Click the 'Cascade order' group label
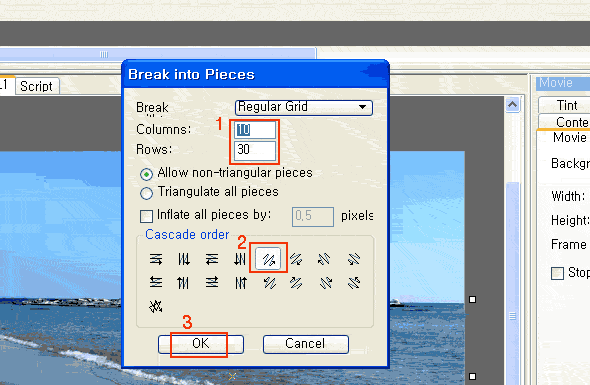This screenshot has width=590, height=385. (187, 234)
